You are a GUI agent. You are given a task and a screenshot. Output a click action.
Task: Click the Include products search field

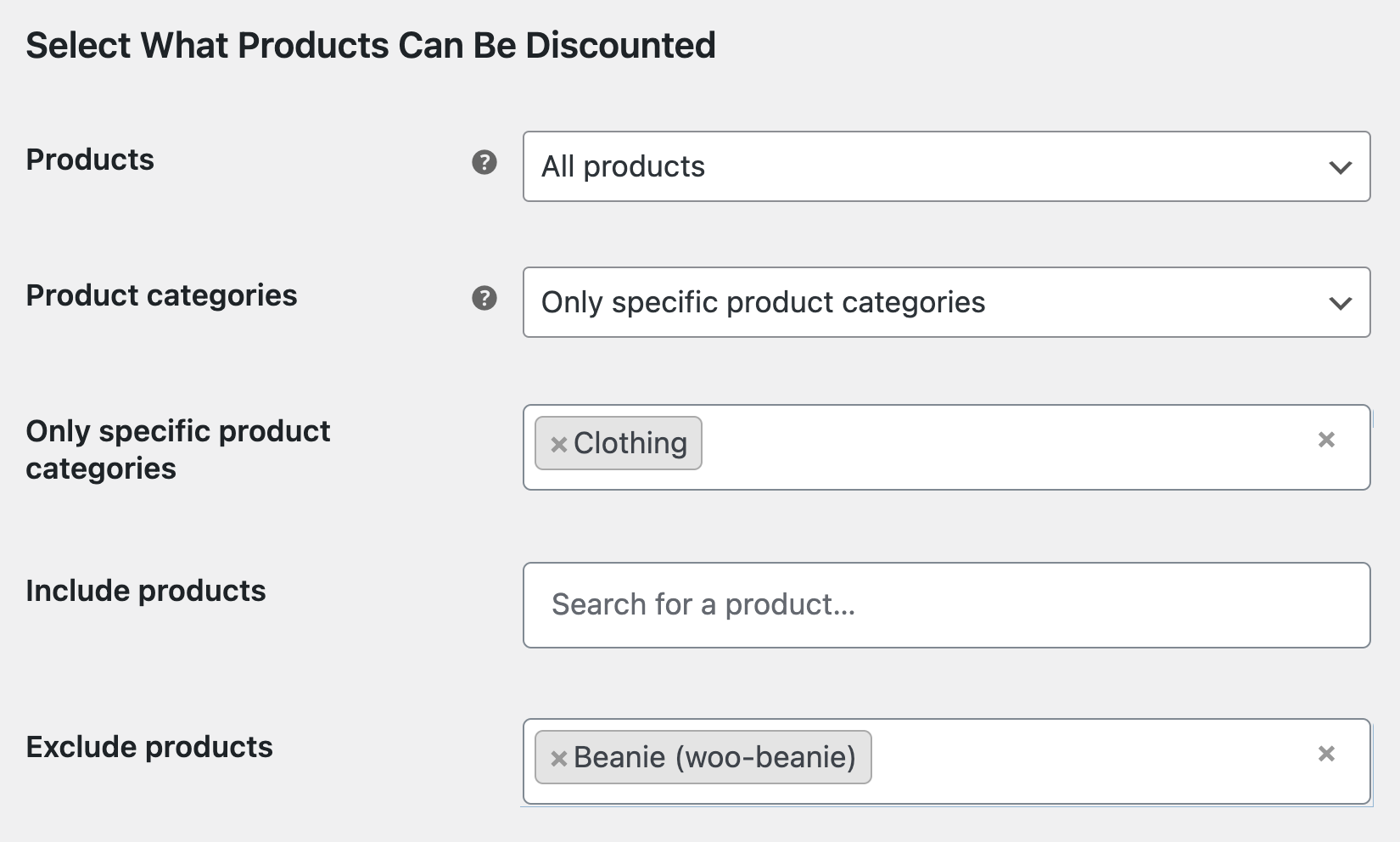click(x=946, y=604)
